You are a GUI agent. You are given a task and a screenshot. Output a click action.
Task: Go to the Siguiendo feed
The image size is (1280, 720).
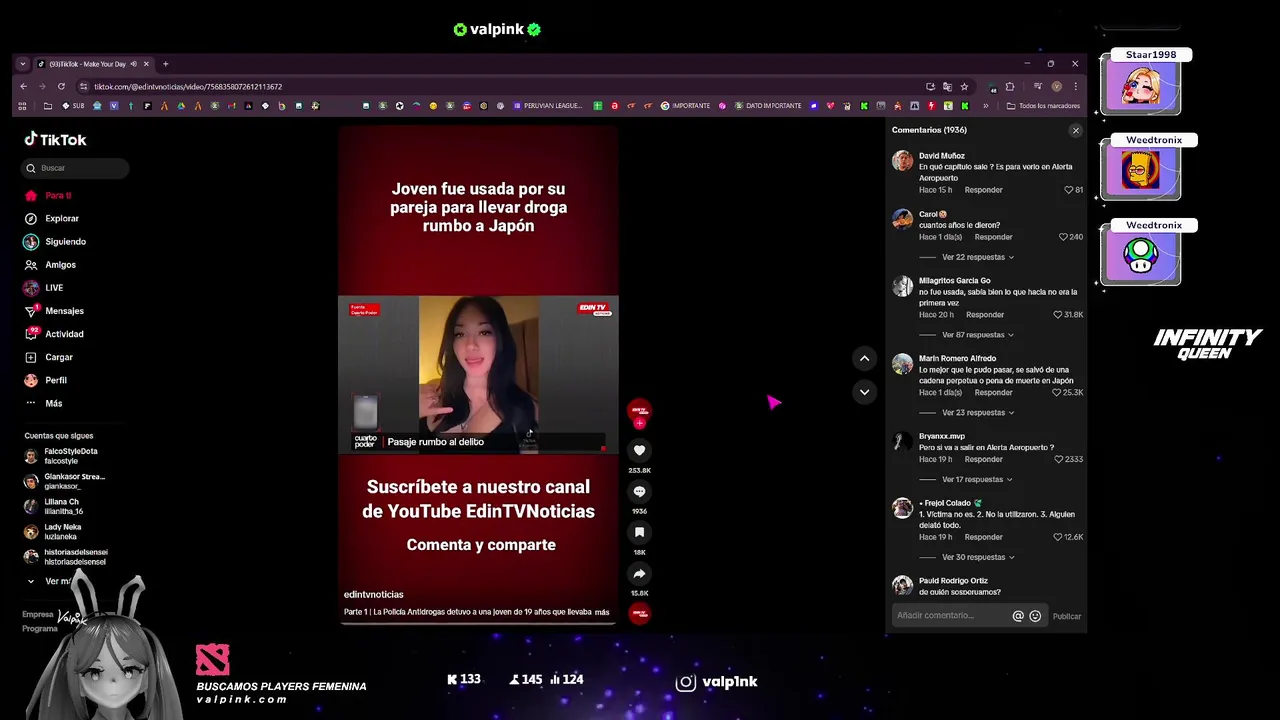click(x=55, y=241)
